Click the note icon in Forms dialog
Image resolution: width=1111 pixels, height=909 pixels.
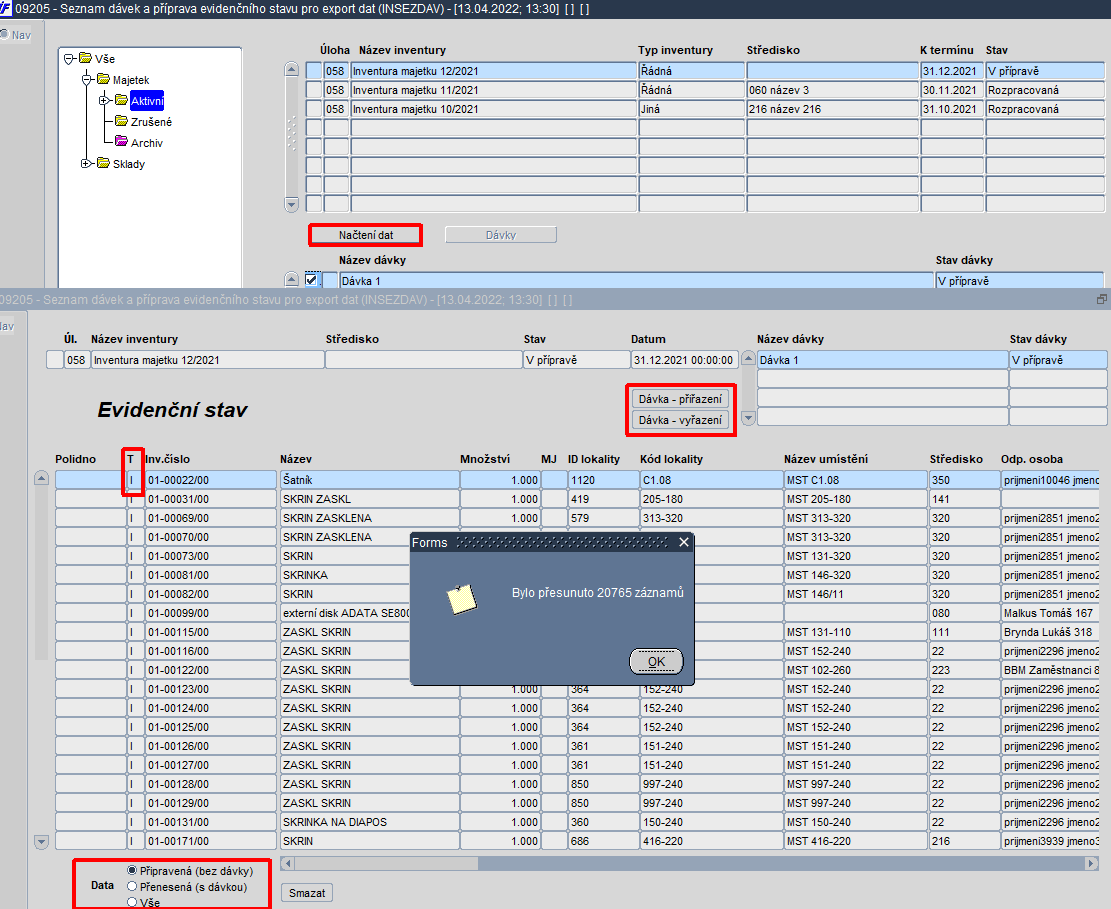point(461,599)
